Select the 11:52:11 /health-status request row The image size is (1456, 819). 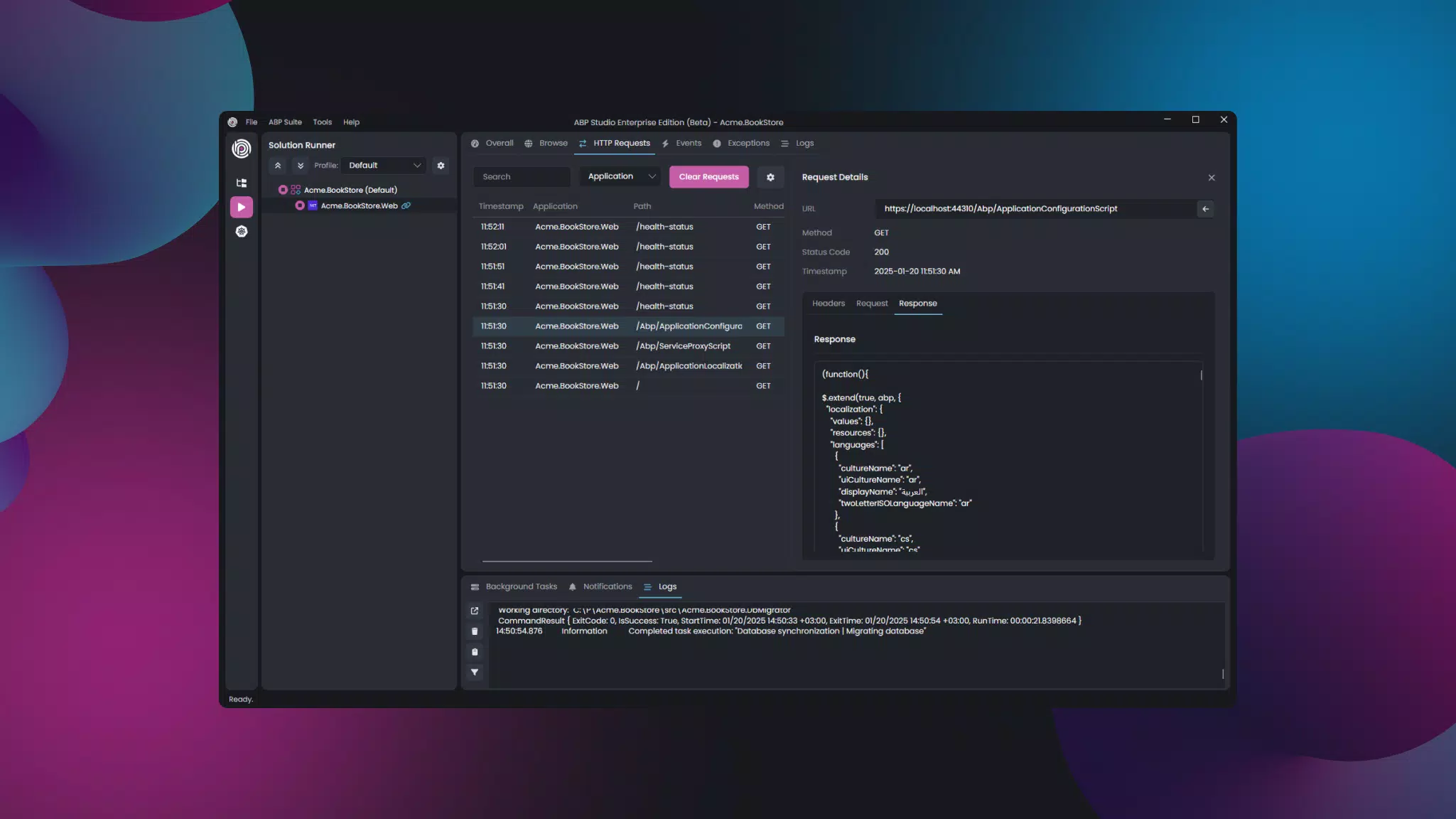[x=628, y=227]
